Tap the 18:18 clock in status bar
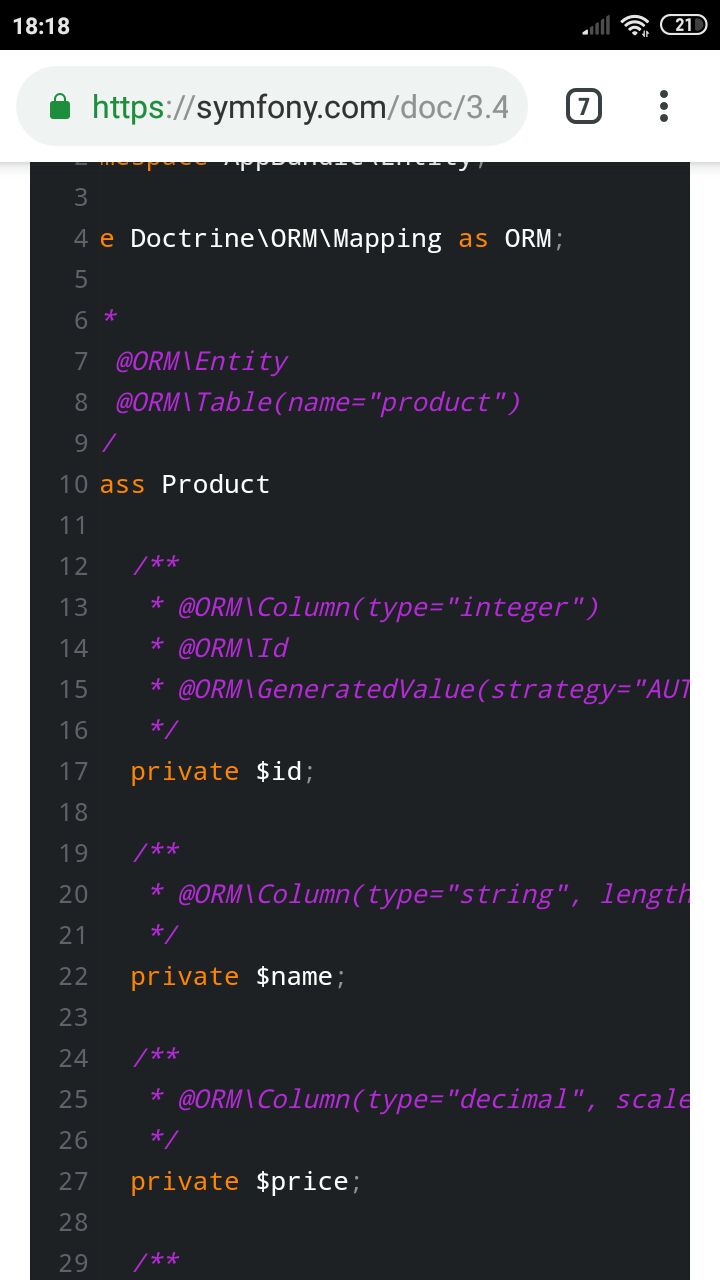 pyautogui.click(x=42, y=26)
